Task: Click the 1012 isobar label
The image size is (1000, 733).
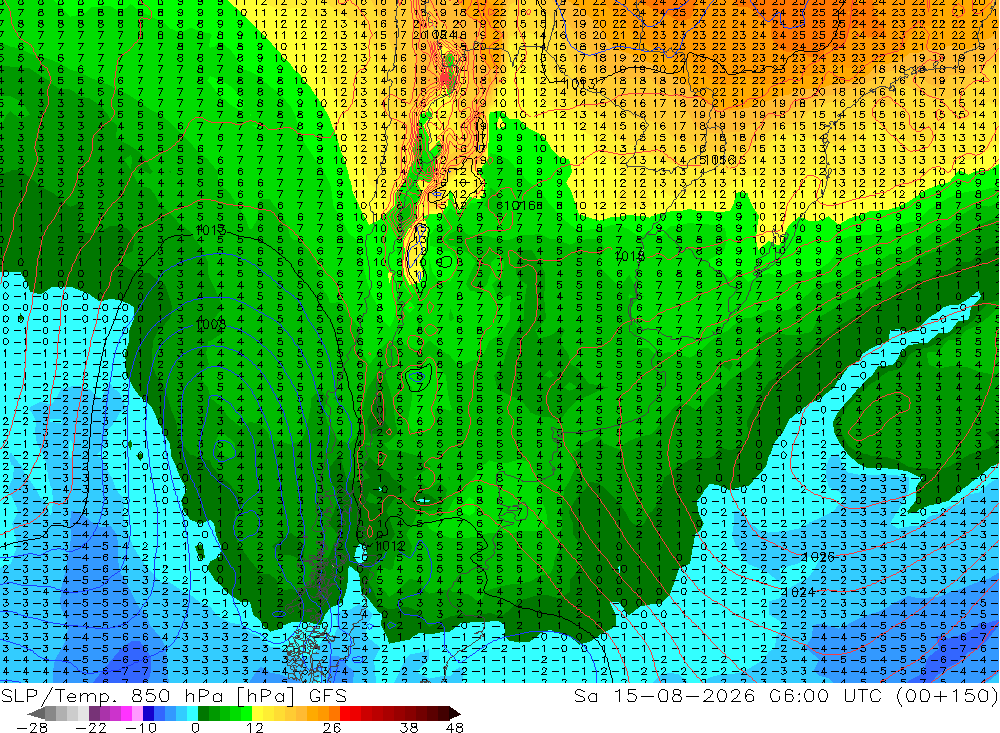Action: (x=390, y=546)
